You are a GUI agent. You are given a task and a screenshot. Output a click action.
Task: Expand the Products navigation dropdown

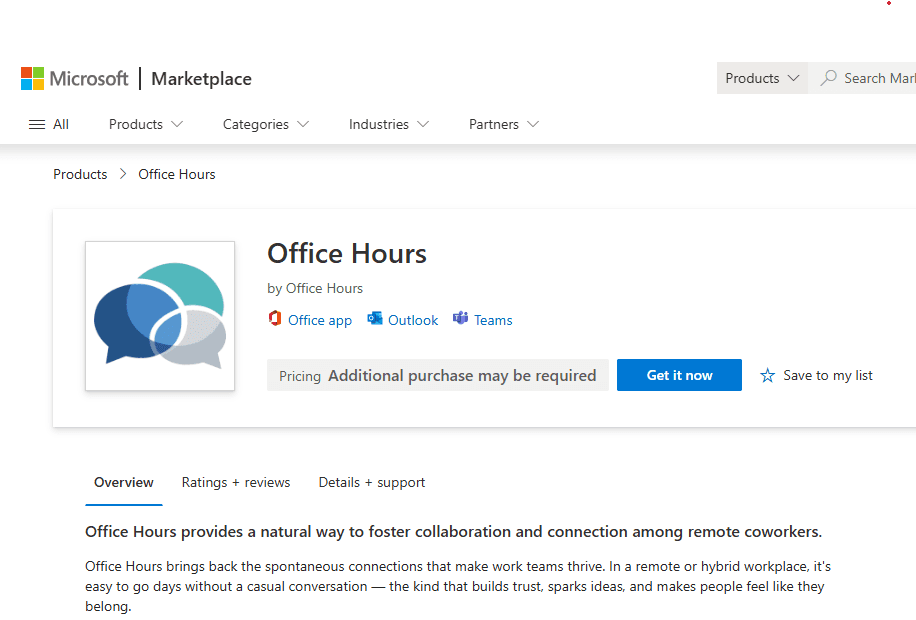coord(146,124)
